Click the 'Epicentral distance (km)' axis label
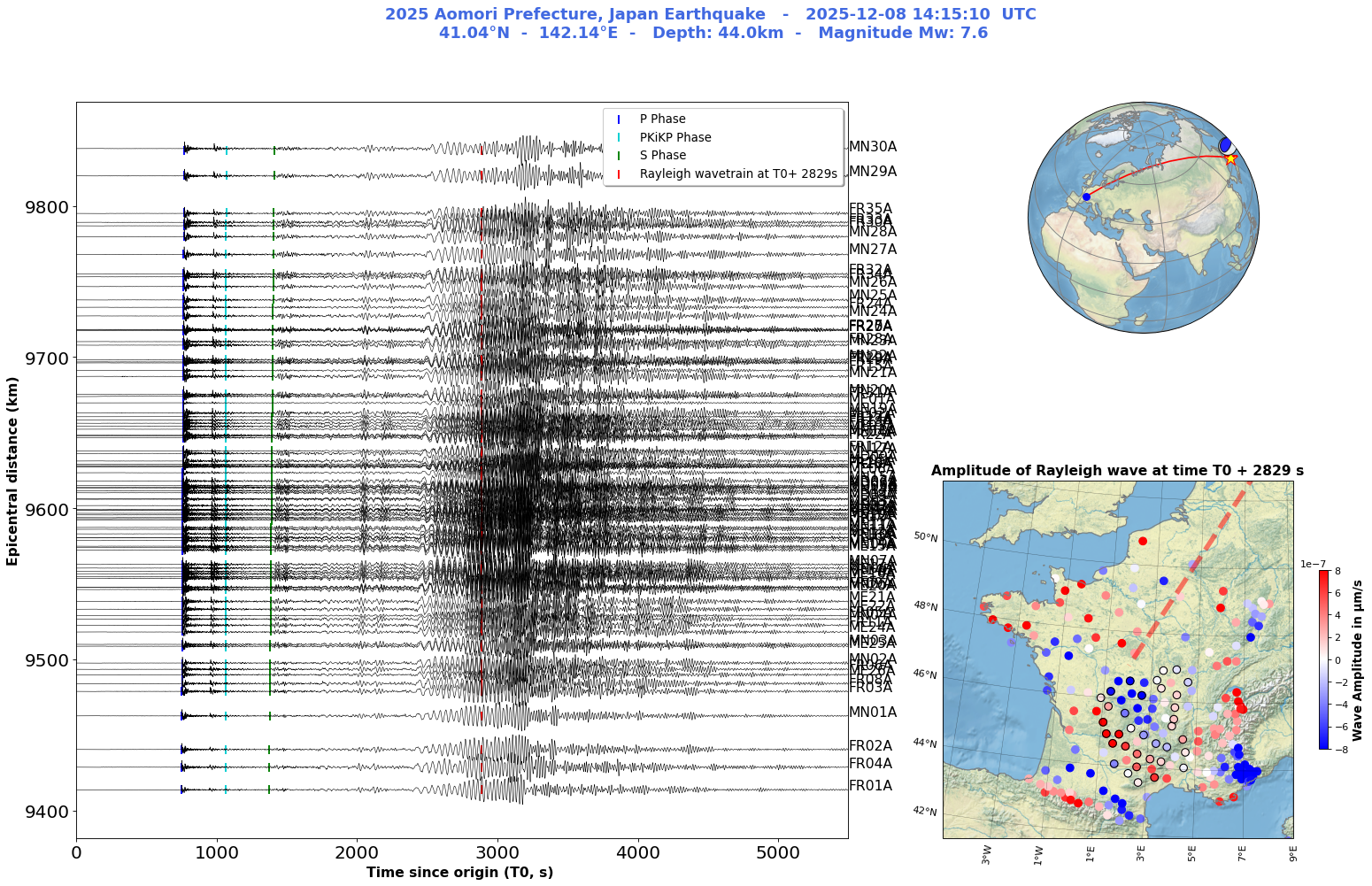The height and width of the screenshot is (886, 1372). click(x=12, y=469)
